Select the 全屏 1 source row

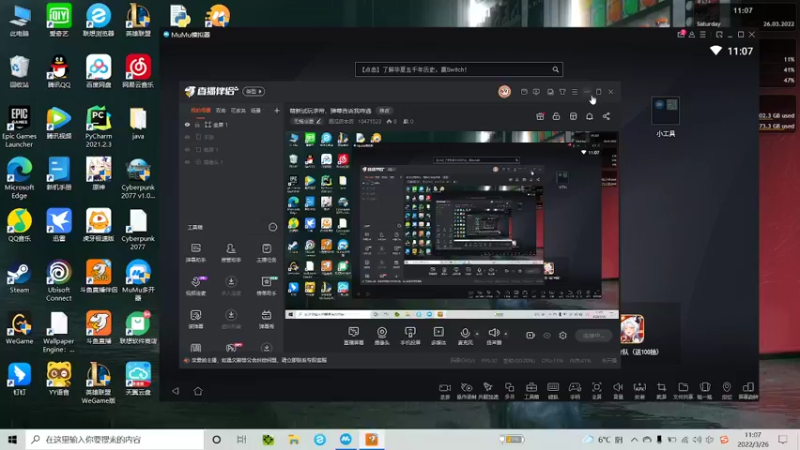click(x=232, y=124)
